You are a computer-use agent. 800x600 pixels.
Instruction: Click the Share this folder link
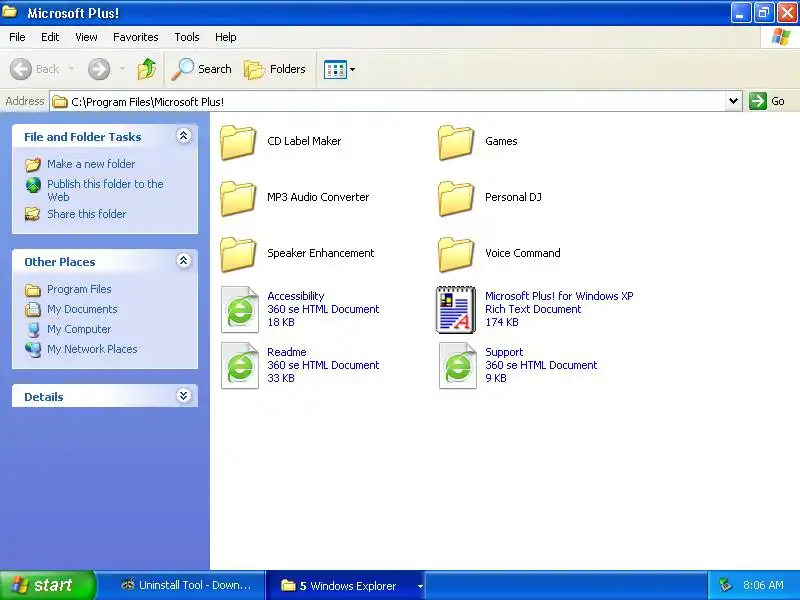click(x=87, y=214)
